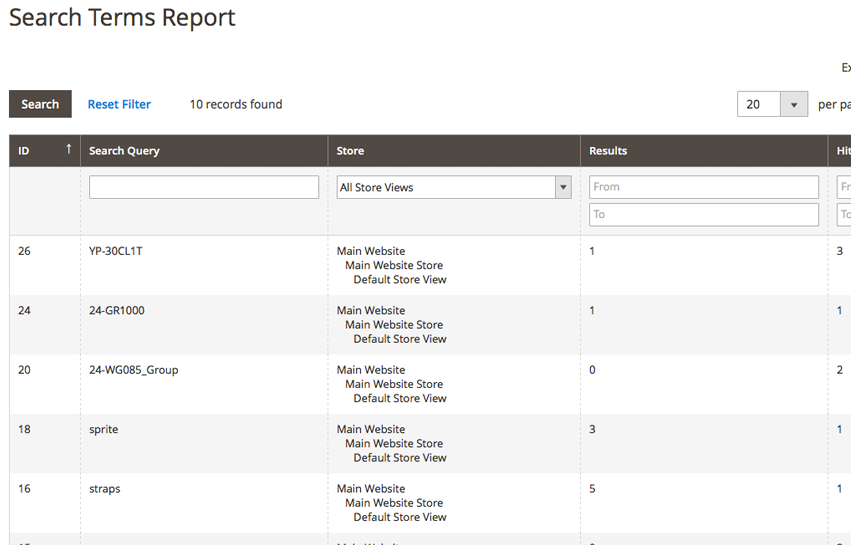Select the 24-WG085_Group search query row

pos(133,370)
